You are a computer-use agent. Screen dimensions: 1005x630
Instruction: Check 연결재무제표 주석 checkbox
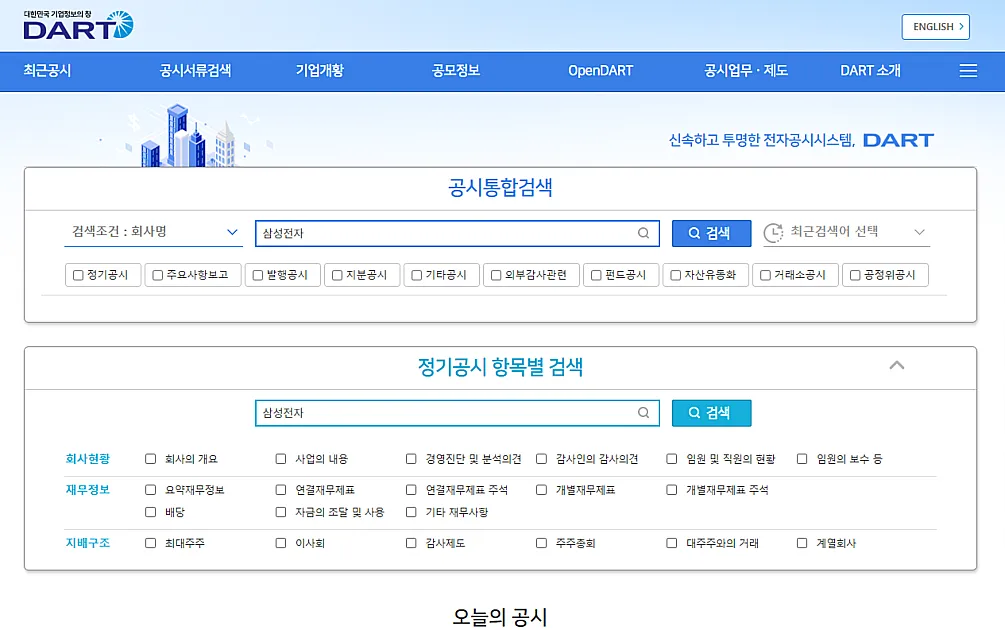(411, 490)
